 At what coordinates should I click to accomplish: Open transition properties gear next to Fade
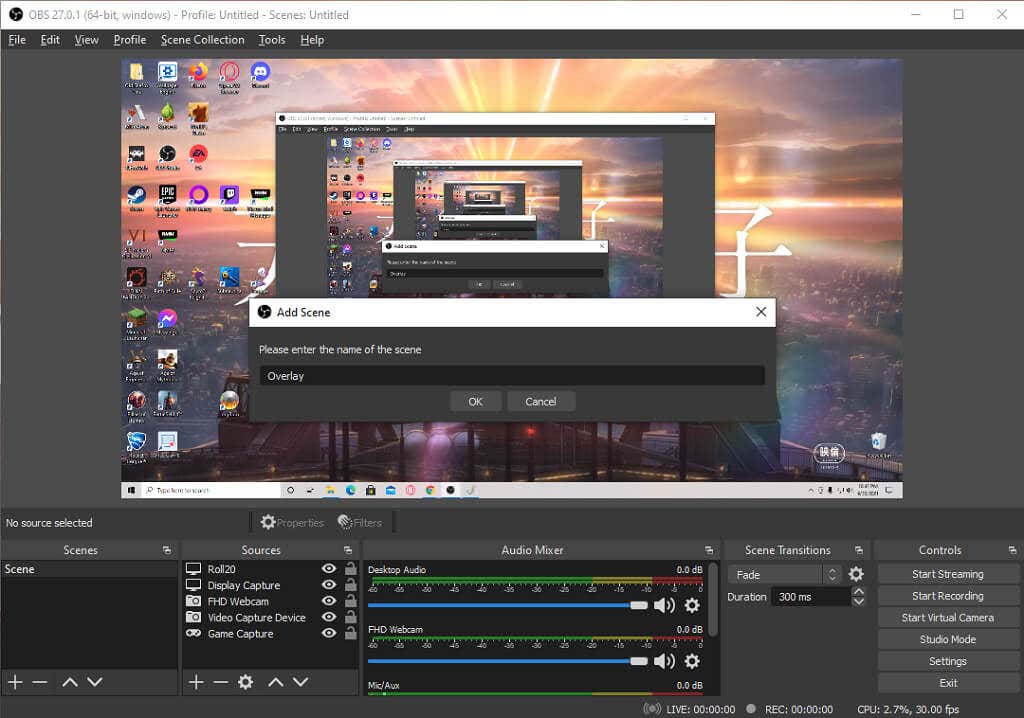(x=856, y=574)
